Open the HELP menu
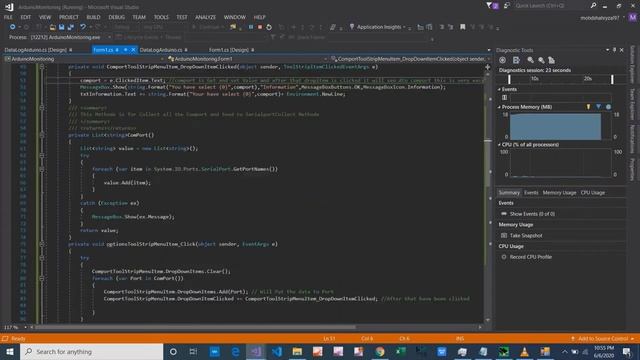 tap(260, 17)
